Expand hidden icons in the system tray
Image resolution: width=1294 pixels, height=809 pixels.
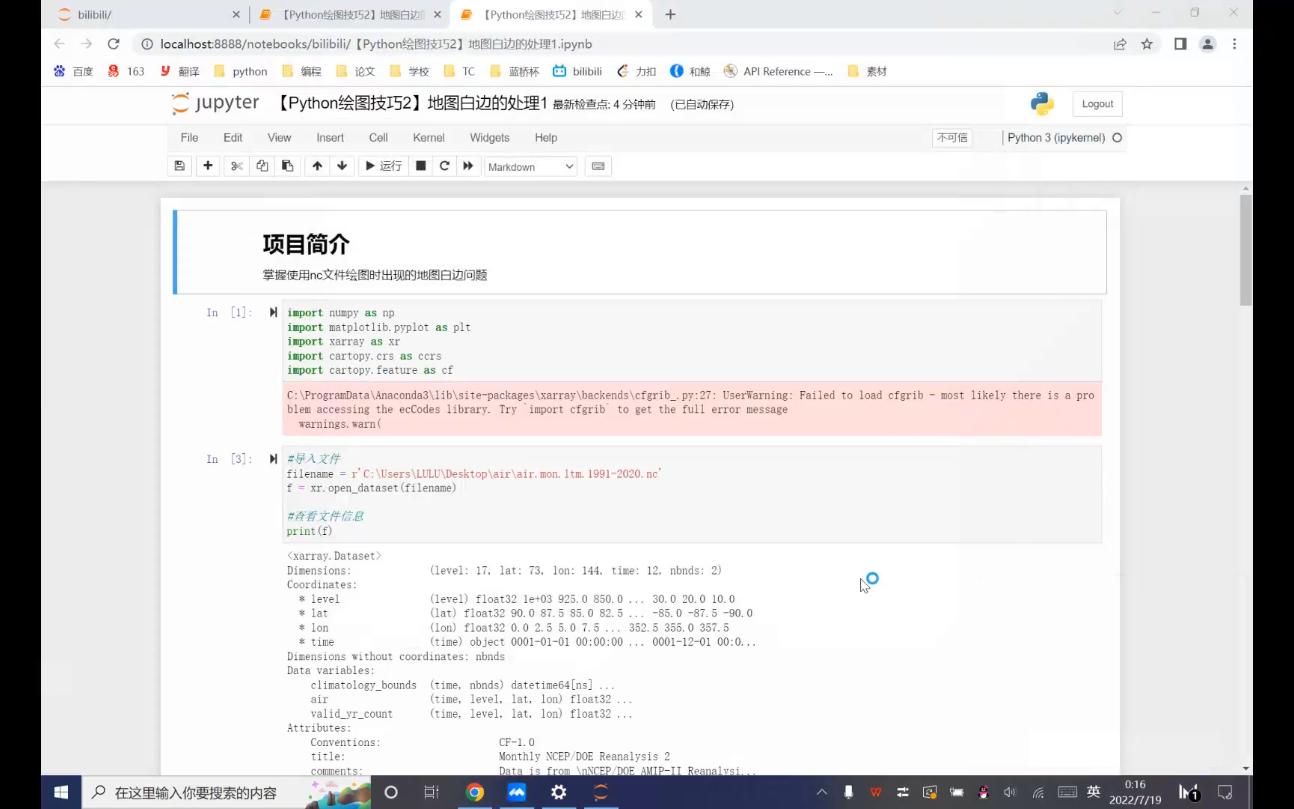[x=820, y=791]
